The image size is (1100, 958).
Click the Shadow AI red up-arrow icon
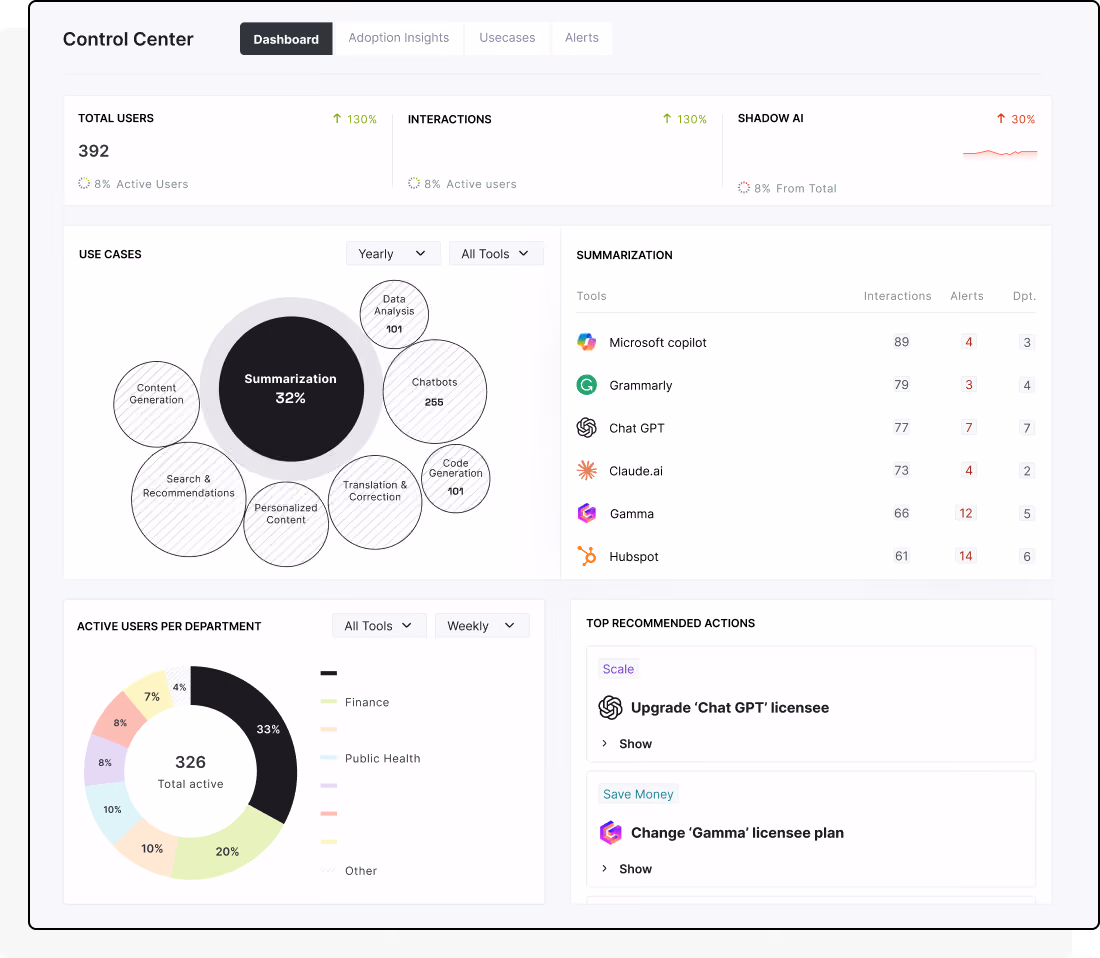coord(1001,119)
